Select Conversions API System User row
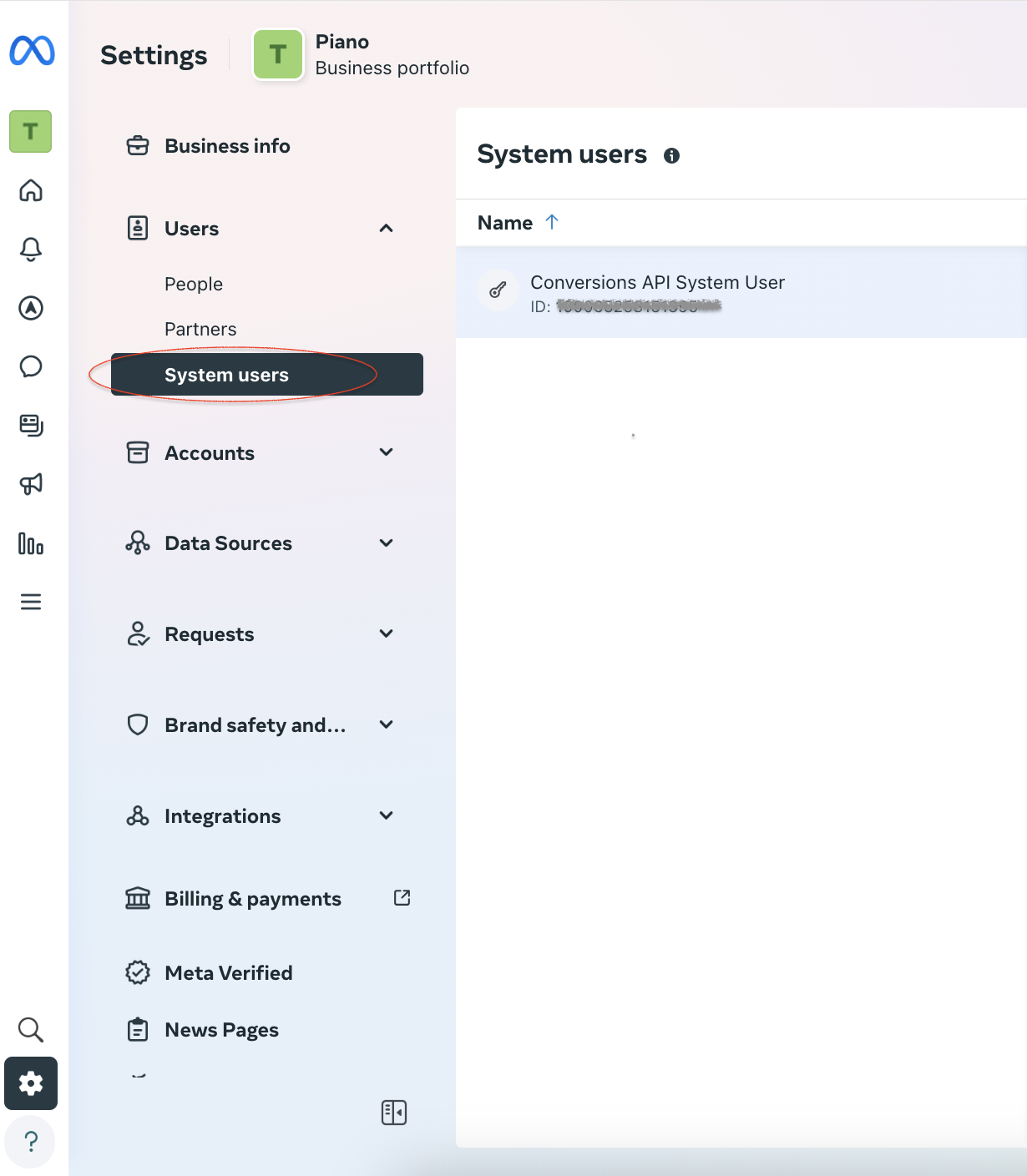Image resolution: width=1027 pixels, height=1176 pixels. point(741,293)
